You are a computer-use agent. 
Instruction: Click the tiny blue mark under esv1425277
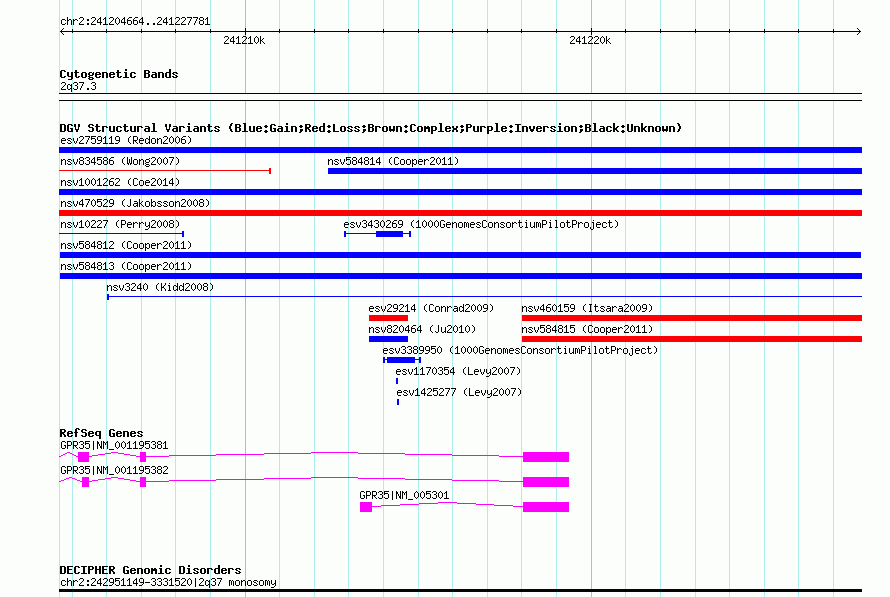(398, 402)
